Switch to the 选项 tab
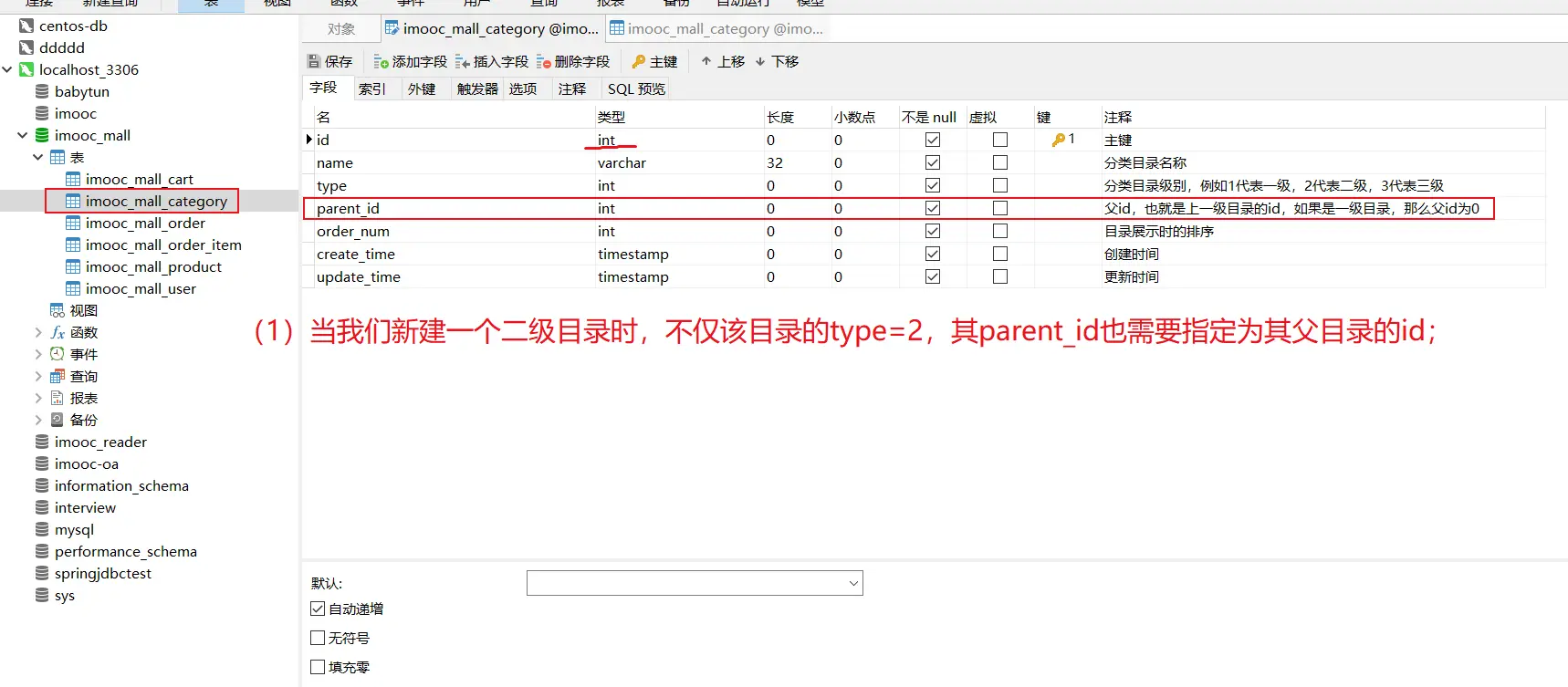Viewport: 1568px width, 687px height. (523, 88)
